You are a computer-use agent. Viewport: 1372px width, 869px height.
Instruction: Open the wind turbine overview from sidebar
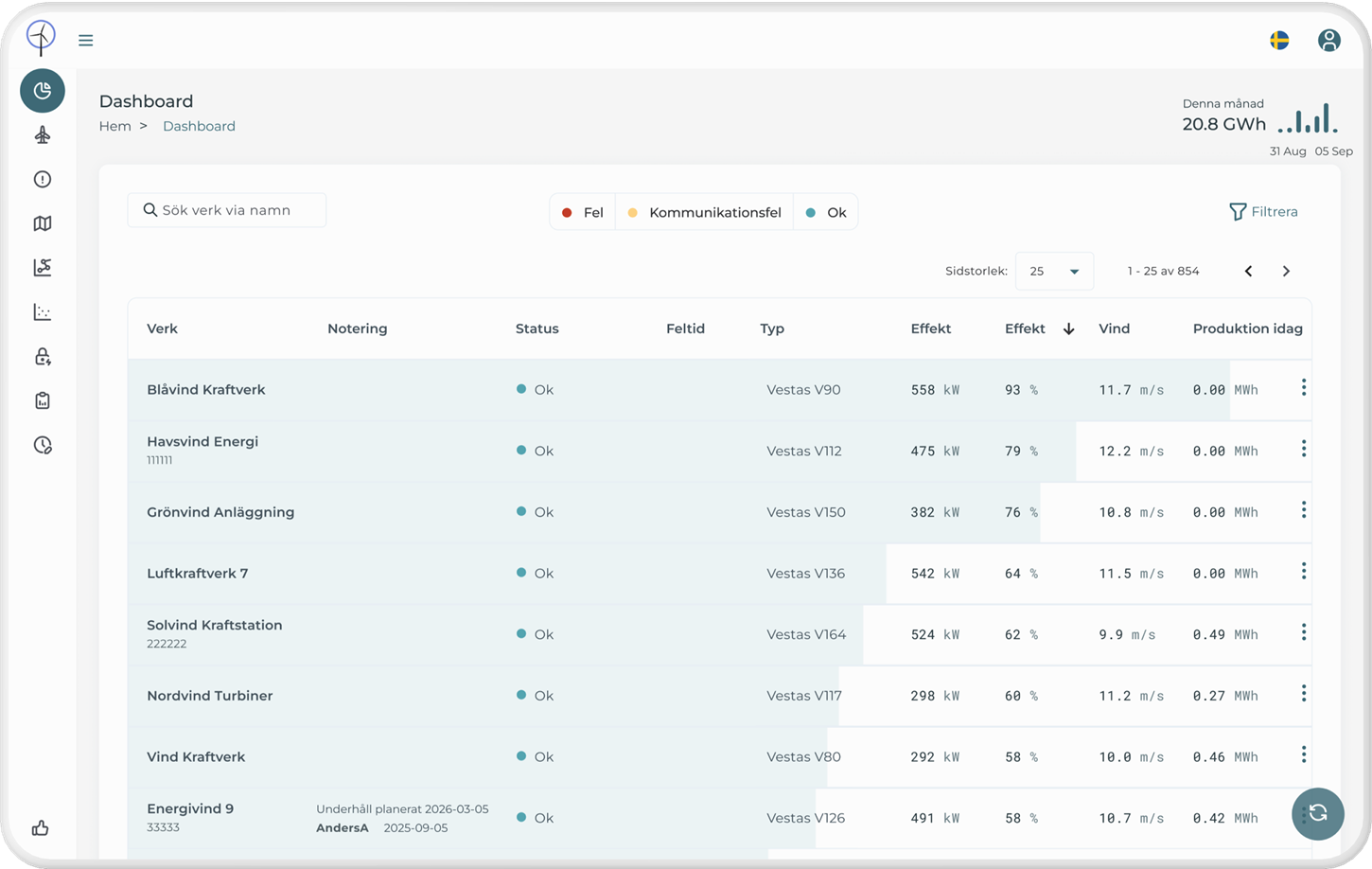click(x=42, y=134)
